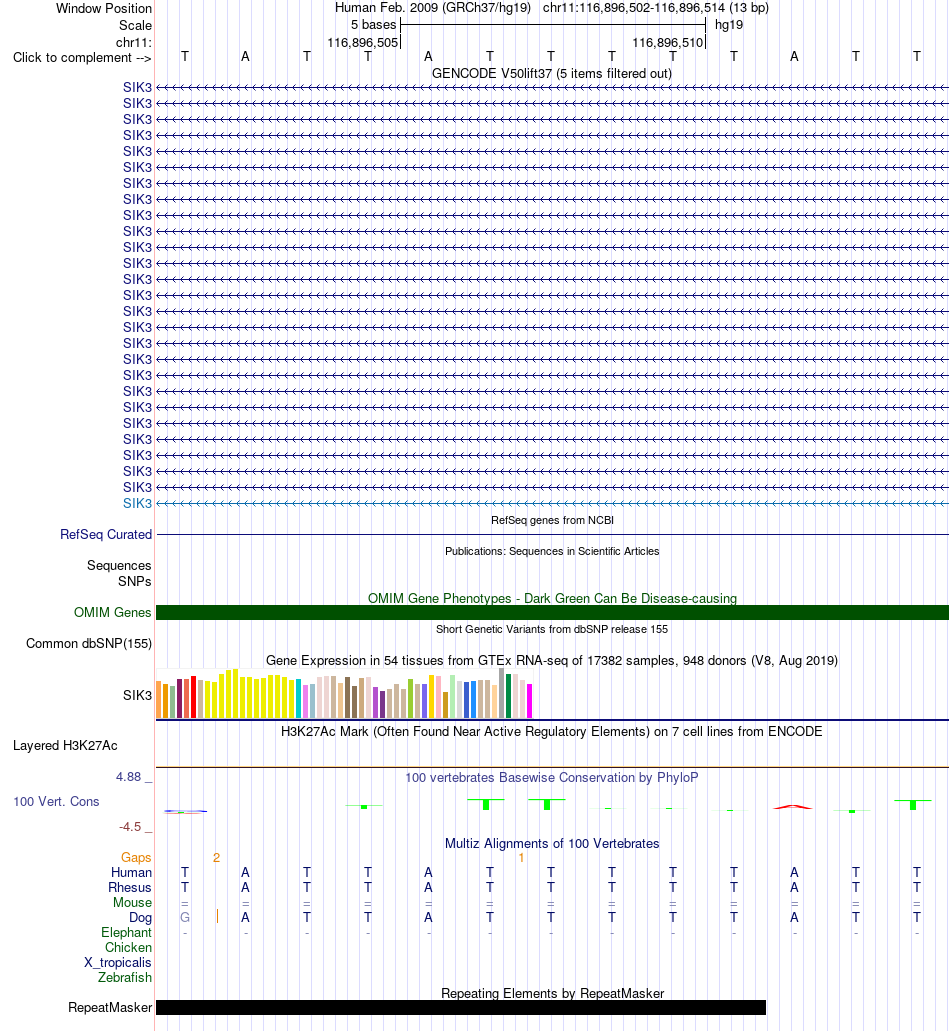
Task: Click the Scale label
Action: [x=135, y=26]
